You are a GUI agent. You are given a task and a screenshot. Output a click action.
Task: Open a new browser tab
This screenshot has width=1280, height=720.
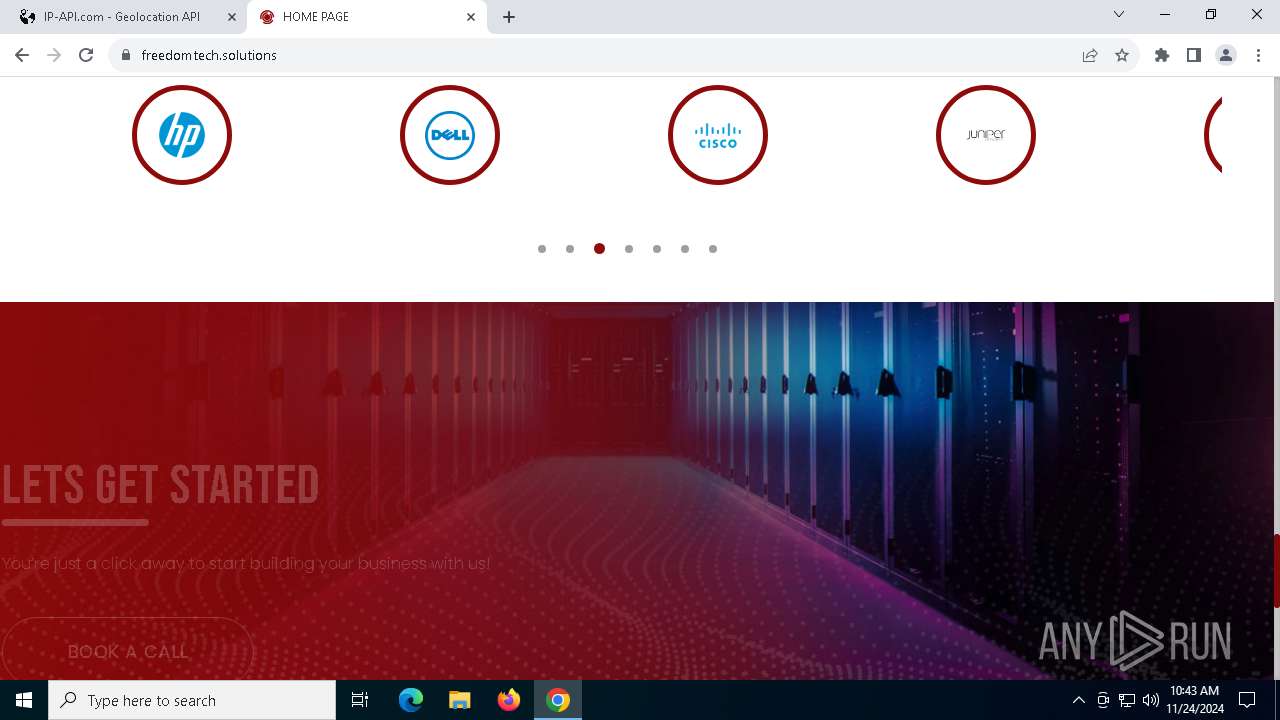tap(509, 17)
